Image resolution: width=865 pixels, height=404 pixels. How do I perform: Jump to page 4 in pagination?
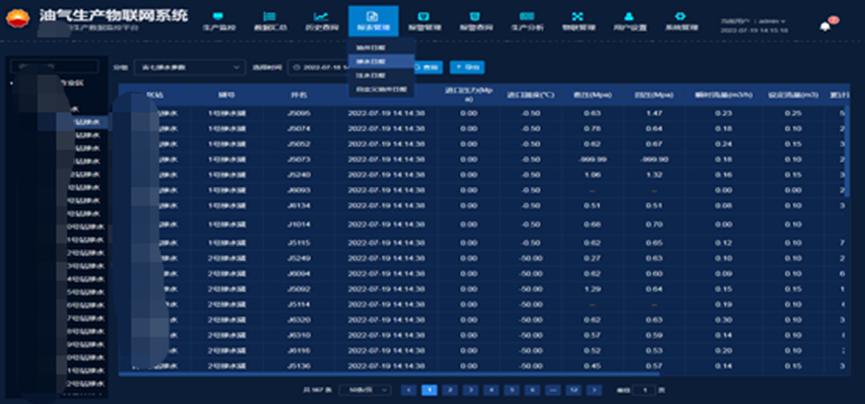(491, 390)
